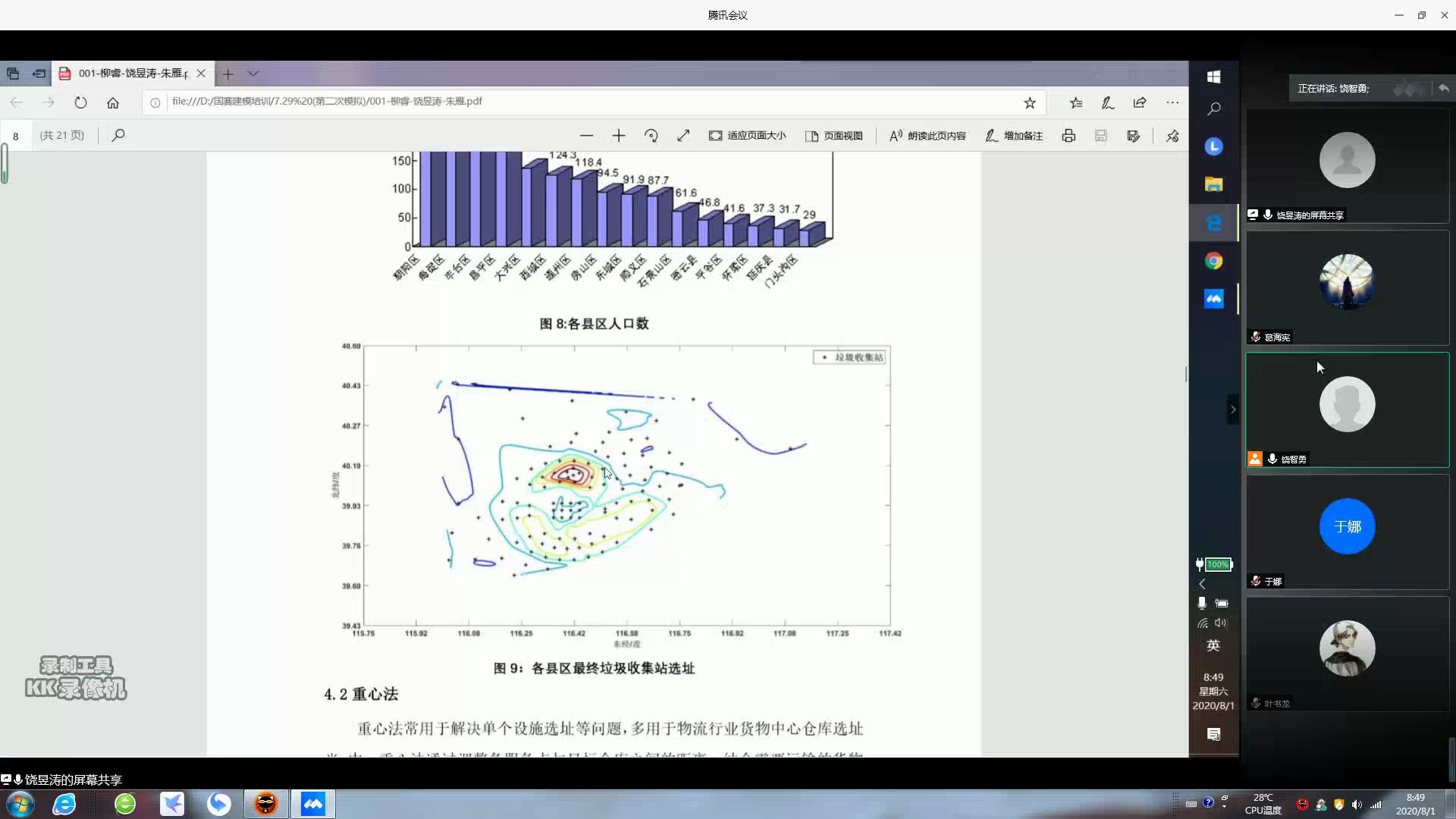Click 增加备注 add notes button

click(1014, 136)
